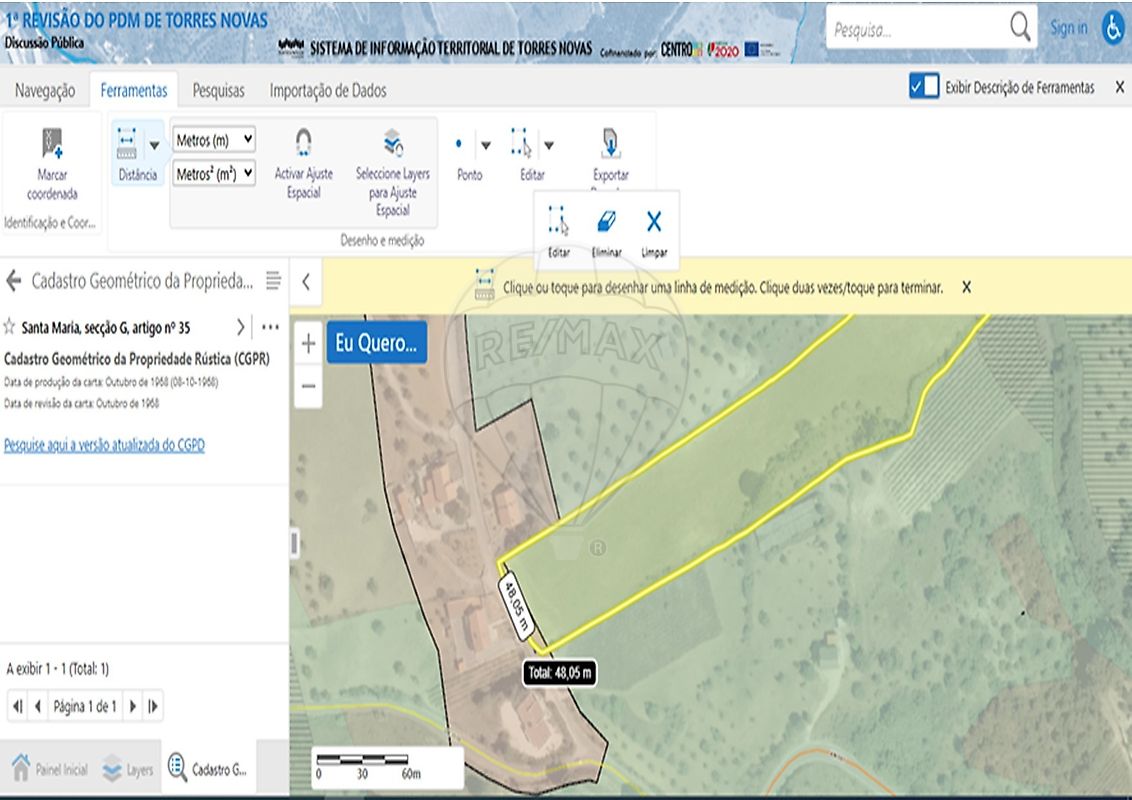The height and width of the screenshot is (800, 1132).
Task: Click the Limpar X icon
Action: point(654,221)
